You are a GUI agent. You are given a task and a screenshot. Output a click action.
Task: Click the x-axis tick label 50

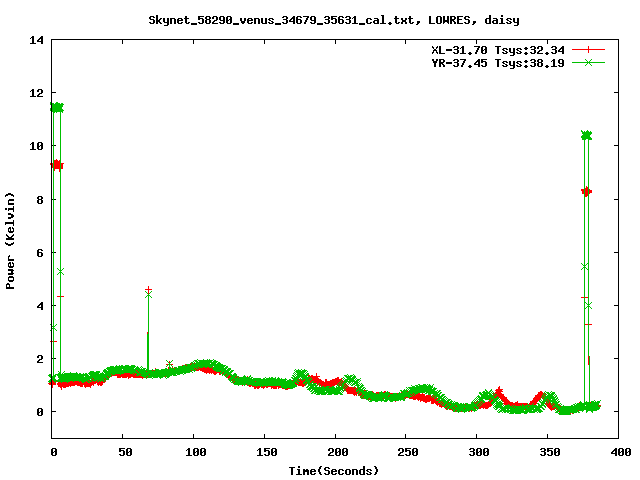pyautogui.click(x=125, y=452)
